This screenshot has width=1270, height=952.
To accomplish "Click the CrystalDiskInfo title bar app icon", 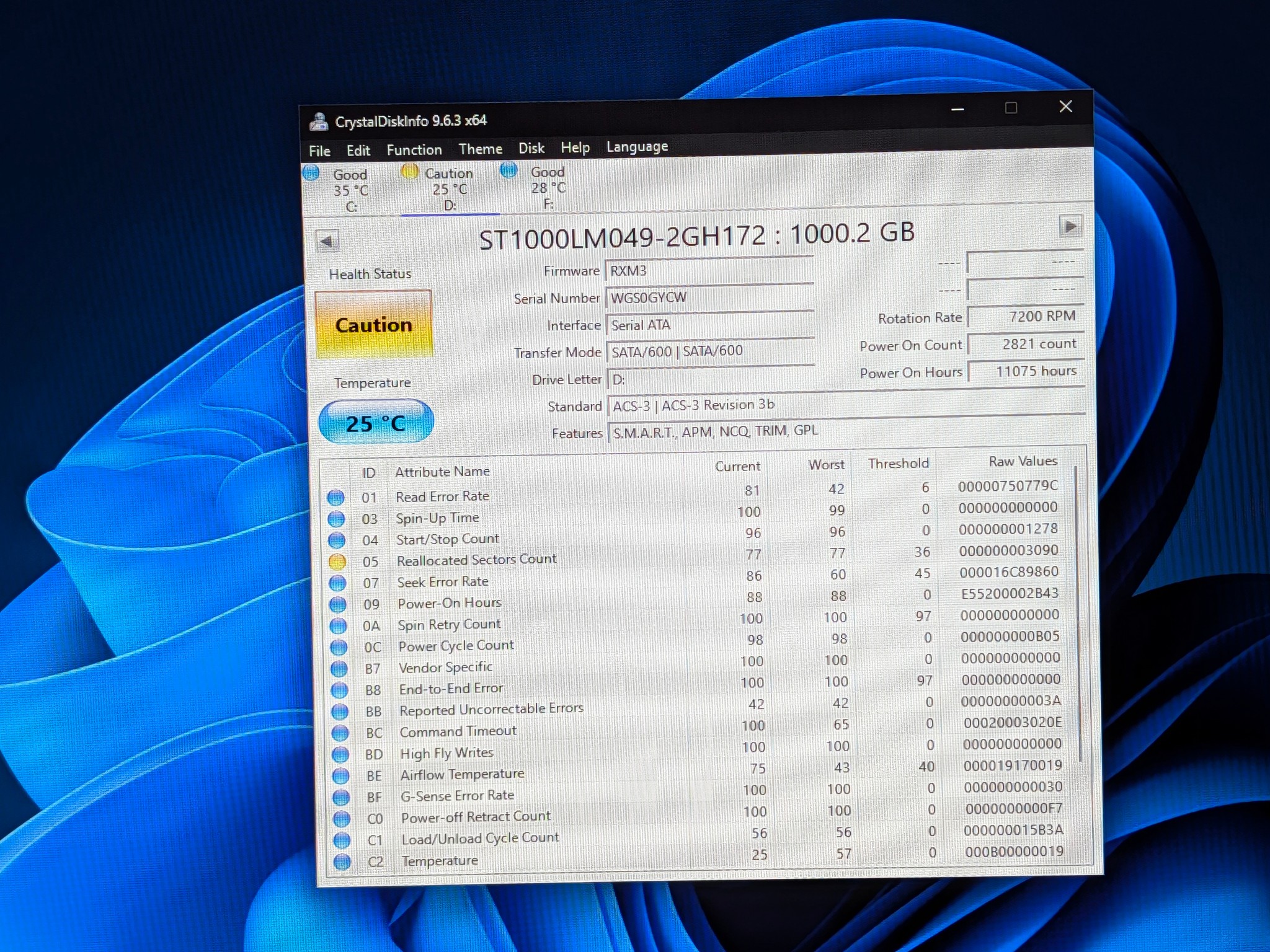I will [x=319, y=121].
